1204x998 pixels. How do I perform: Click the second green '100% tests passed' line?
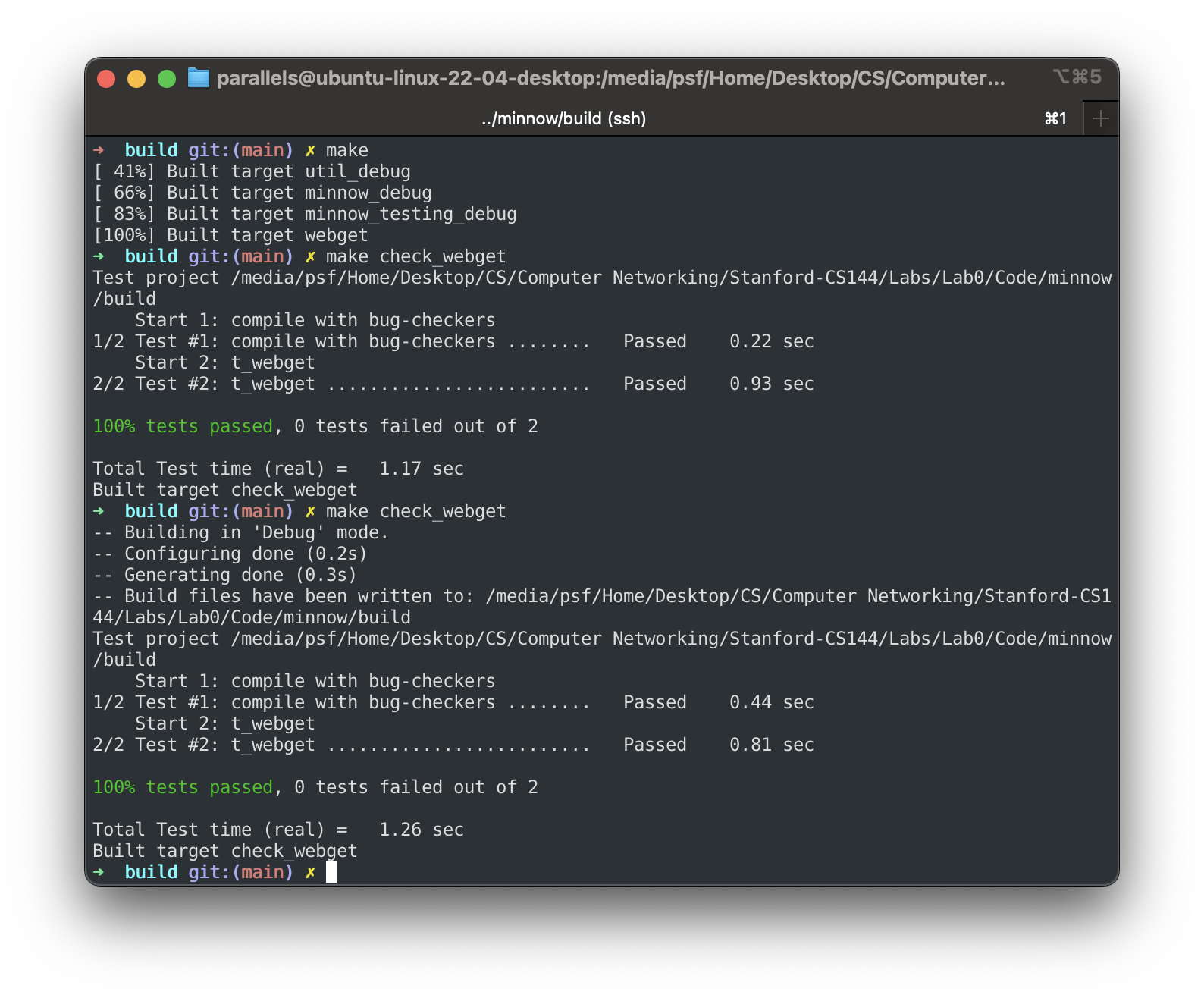(315, 787)
